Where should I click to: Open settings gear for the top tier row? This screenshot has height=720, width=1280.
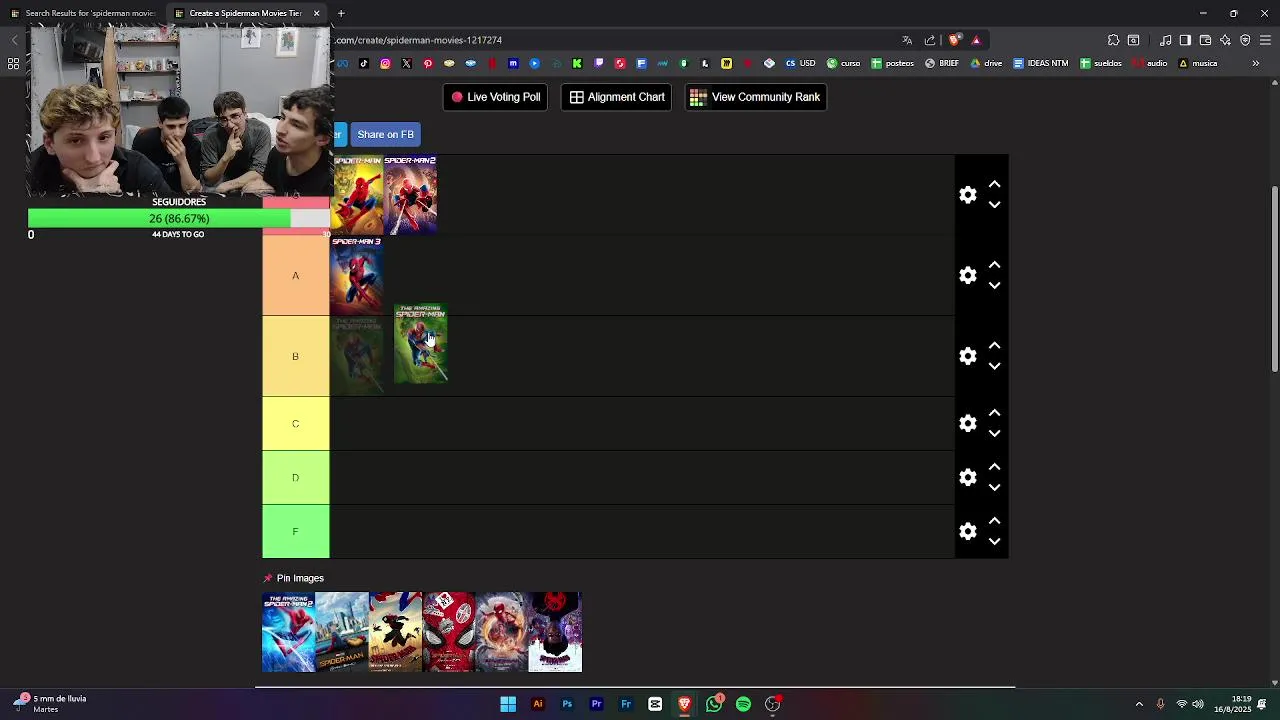[x=967, y=195]
